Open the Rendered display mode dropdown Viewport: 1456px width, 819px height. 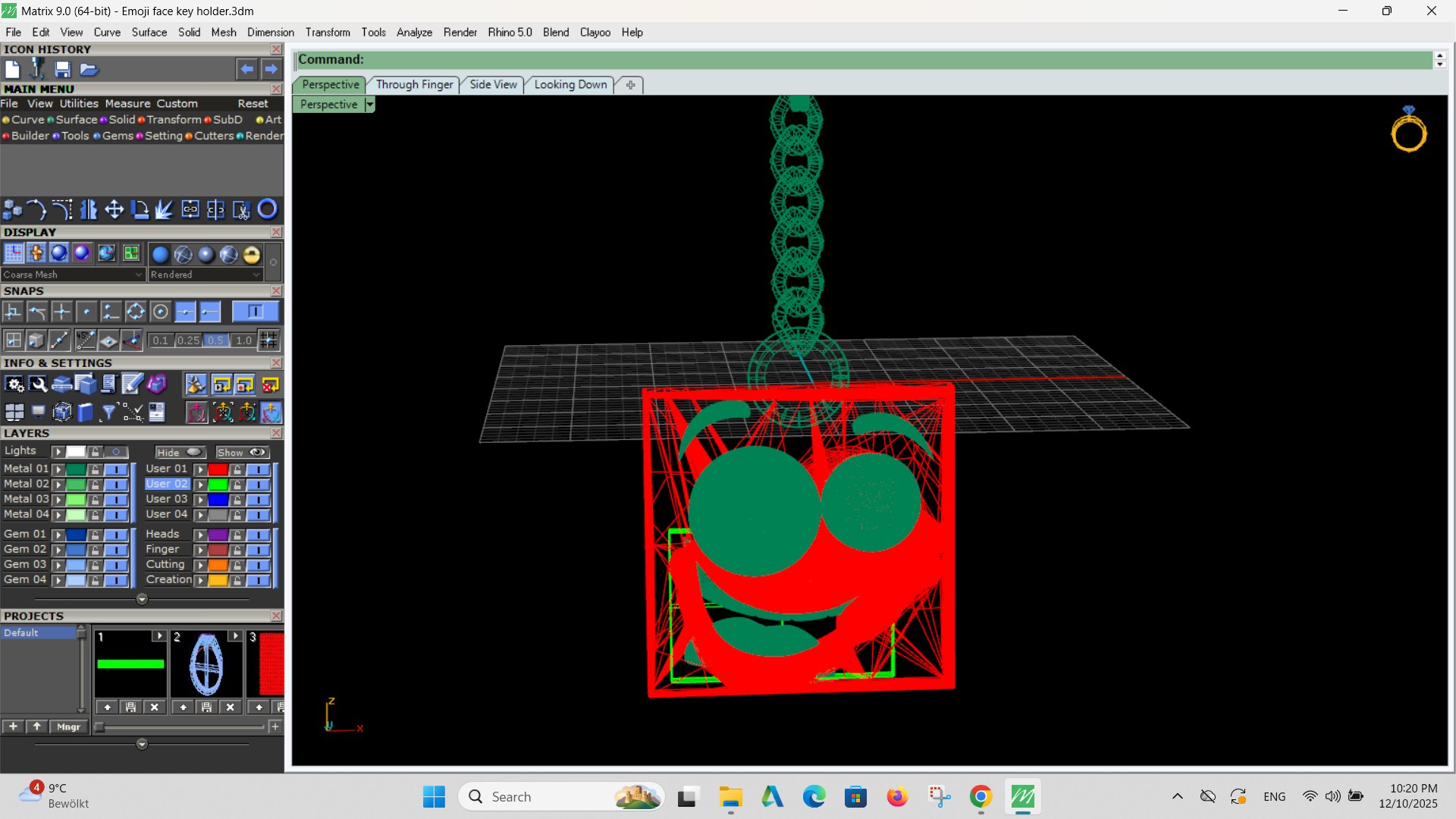205,275
